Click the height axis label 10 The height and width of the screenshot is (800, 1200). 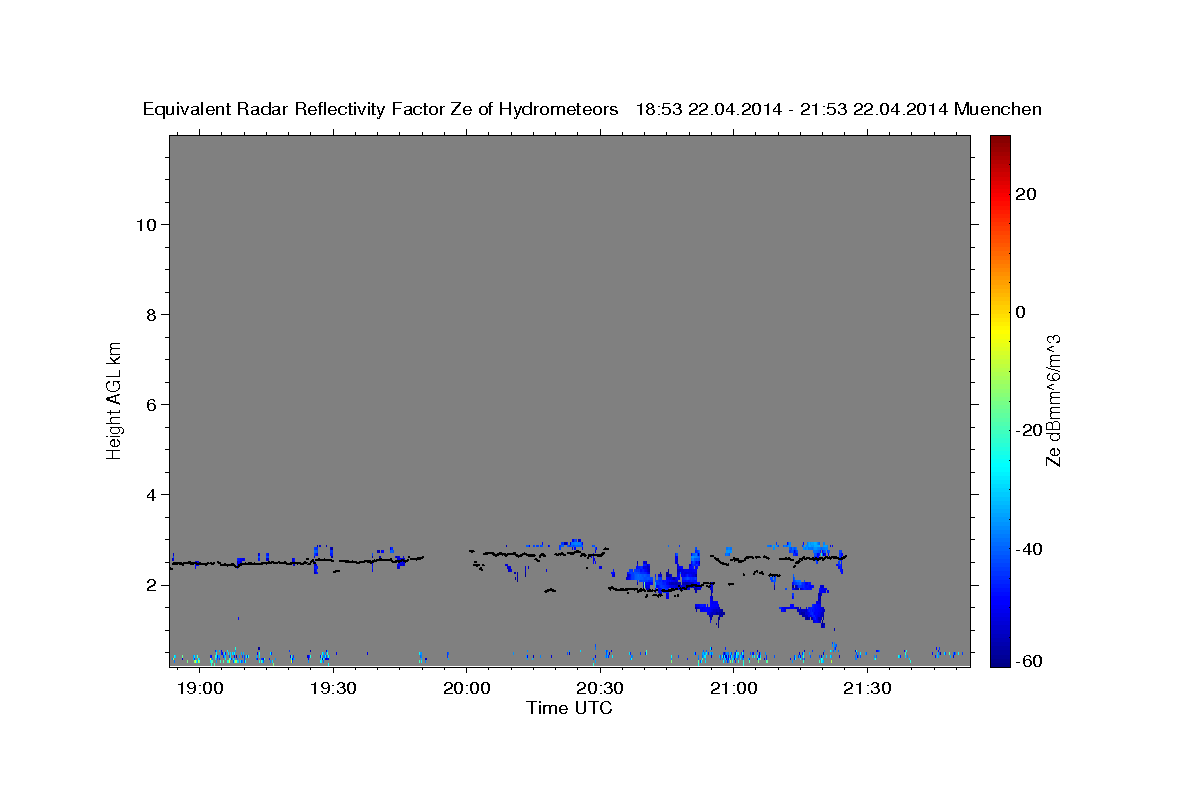(x=147, y=224)
